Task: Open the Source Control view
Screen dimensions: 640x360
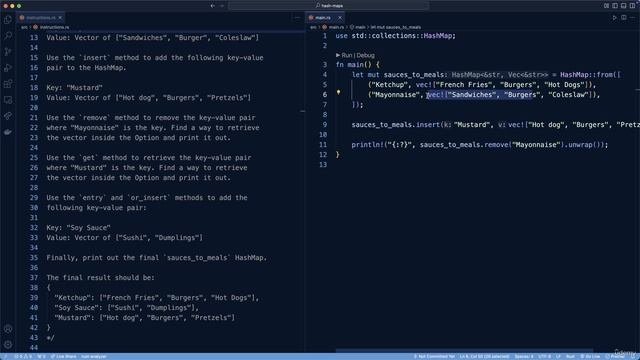Action: [8, 52]
